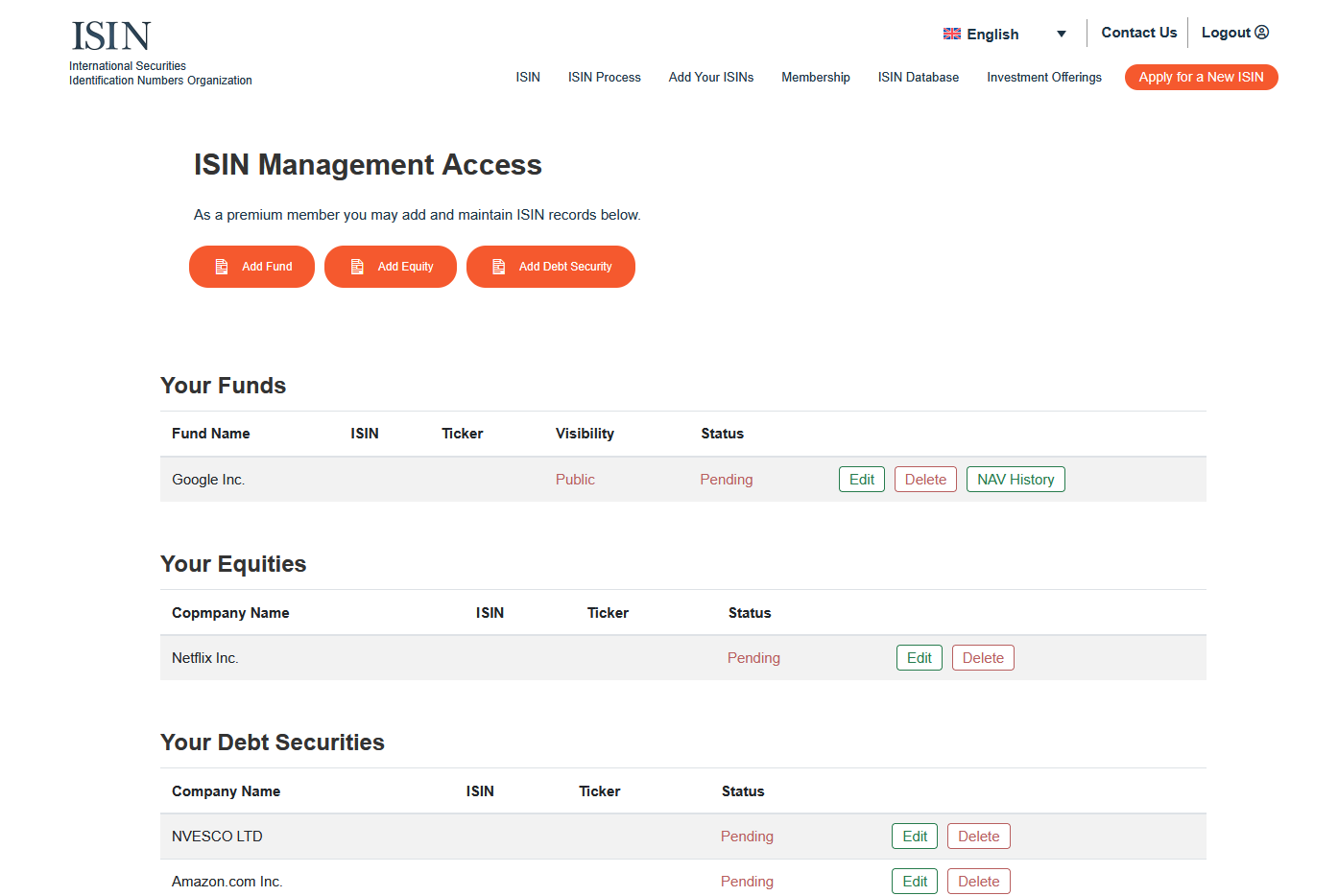Click the document icon on Add Debt Security
Viewport: 1338px width, 896px height.
pos(499,267)
